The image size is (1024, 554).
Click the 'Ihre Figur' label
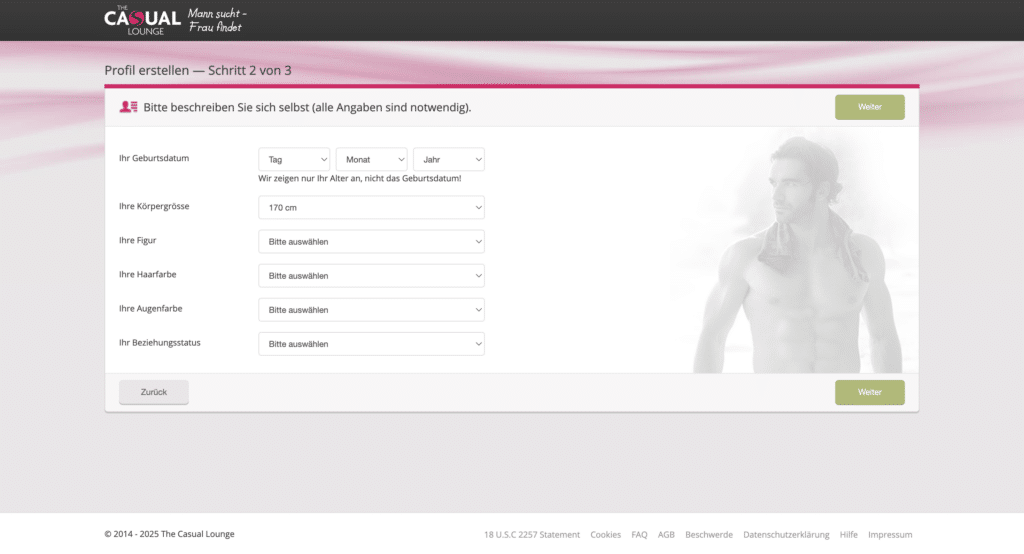138,240
